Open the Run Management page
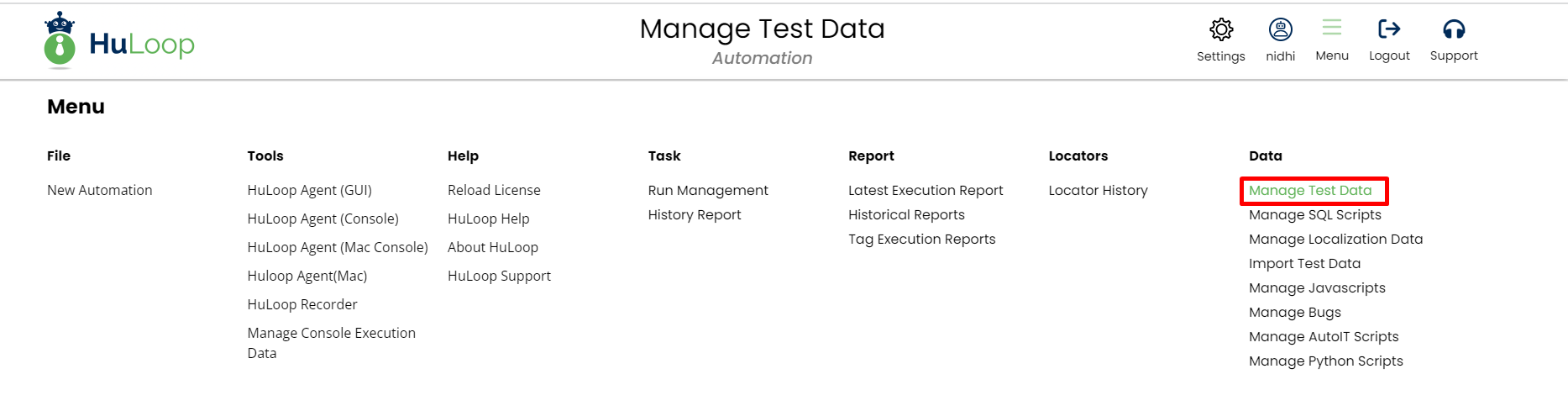1568x411 pixels. (708, 191)
